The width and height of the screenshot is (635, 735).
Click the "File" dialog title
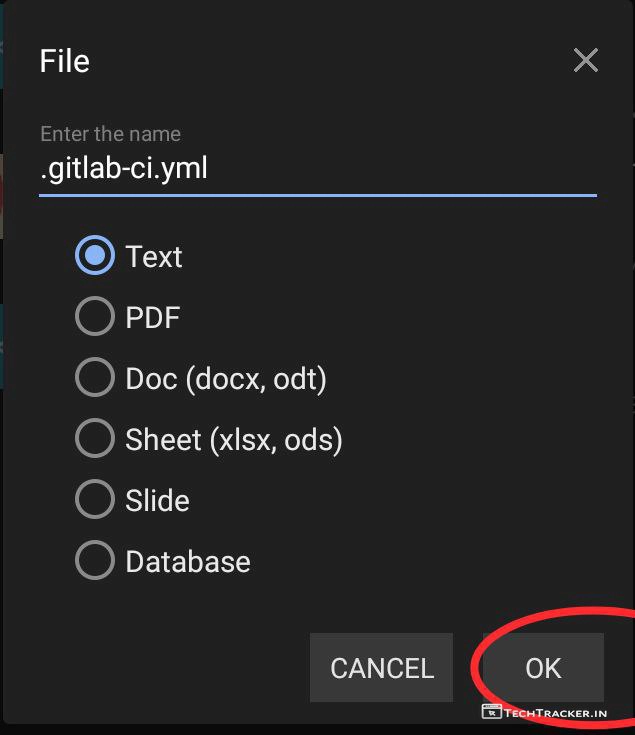[65, 61]
